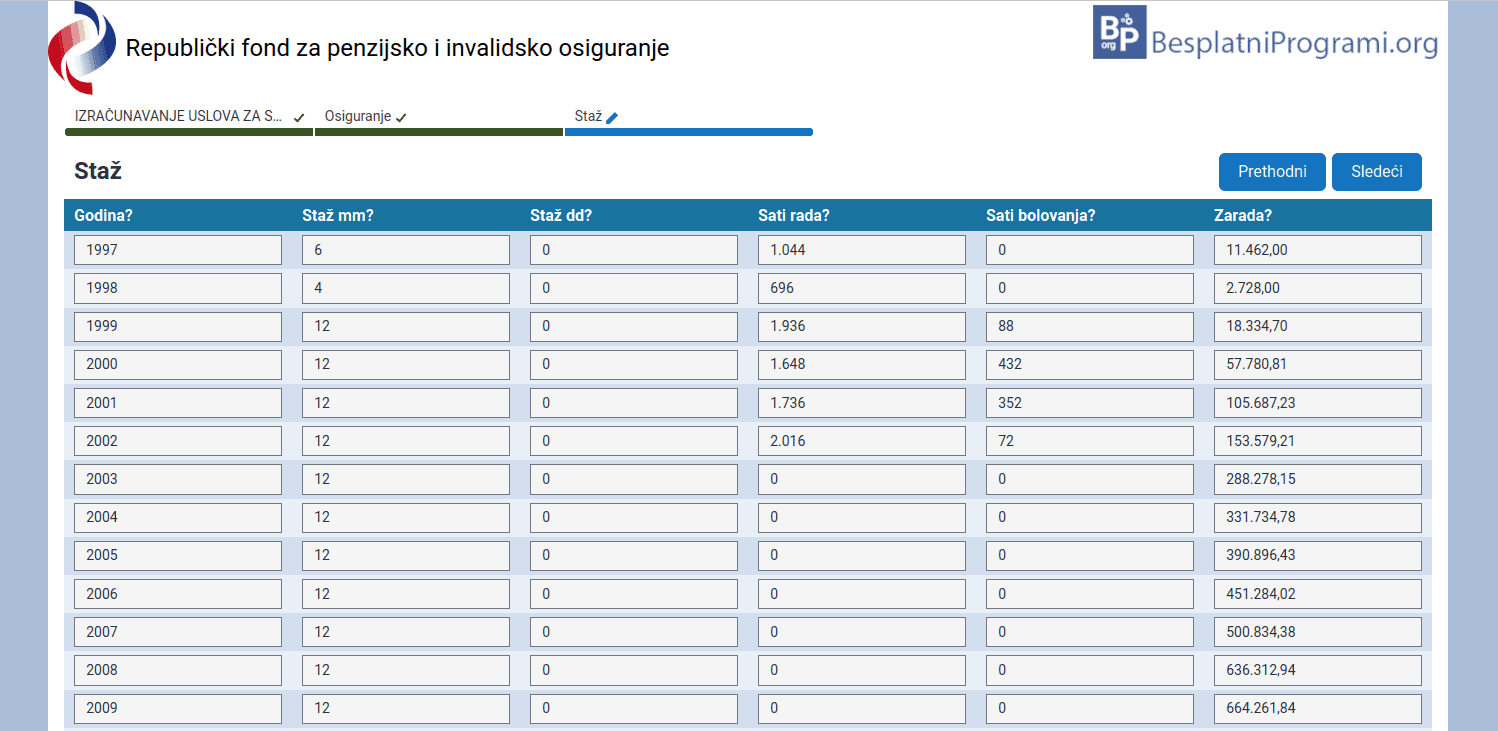Edit Sati bolovanja field showing 72
The height and width of the screenshot is (731, 1498).
point(1090,441)
